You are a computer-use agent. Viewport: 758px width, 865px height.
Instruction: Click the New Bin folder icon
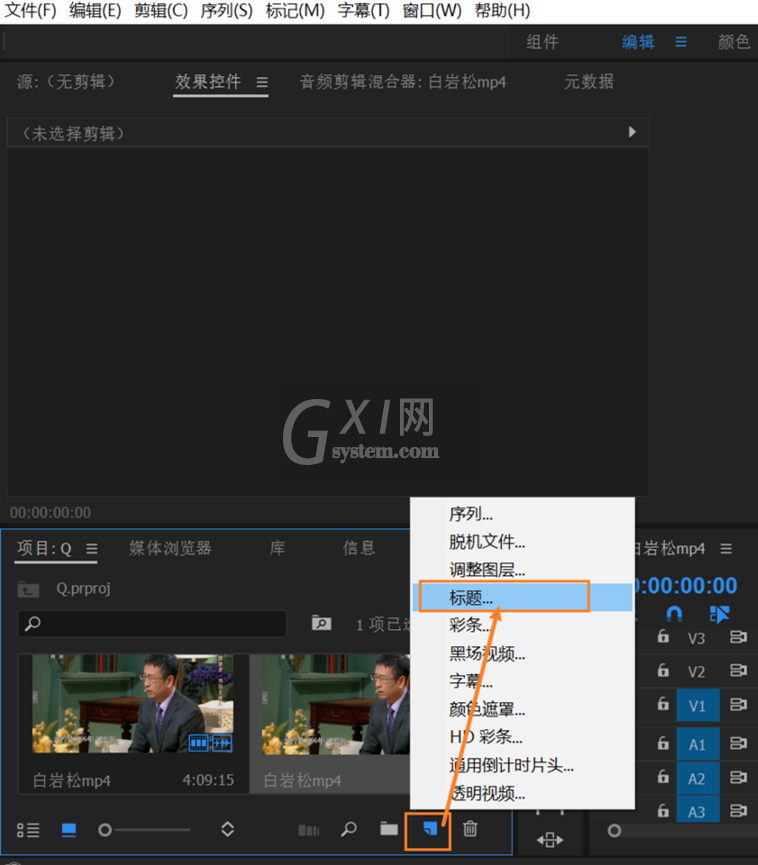389,829
